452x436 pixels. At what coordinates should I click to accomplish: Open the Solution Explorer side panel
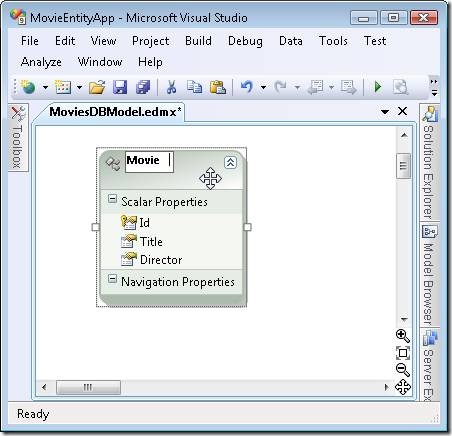point(429,162)
